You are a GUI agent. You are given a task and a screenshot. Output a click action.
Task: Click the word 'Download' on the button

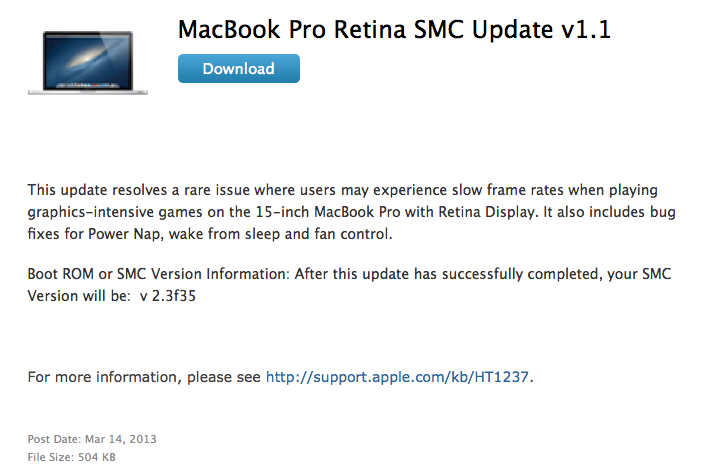point(238,69)
